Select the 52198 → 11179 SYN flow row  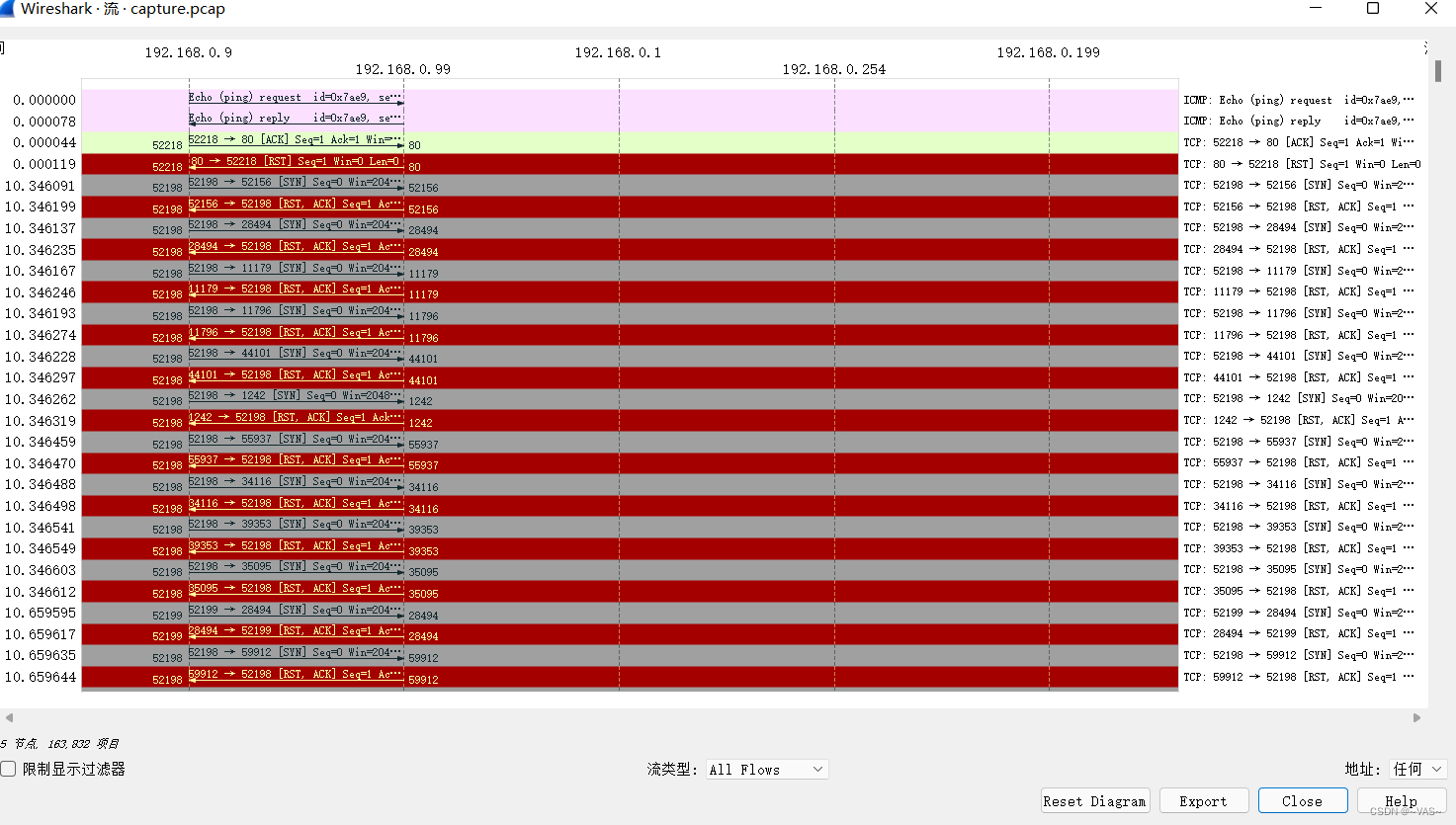coord(630,272)
